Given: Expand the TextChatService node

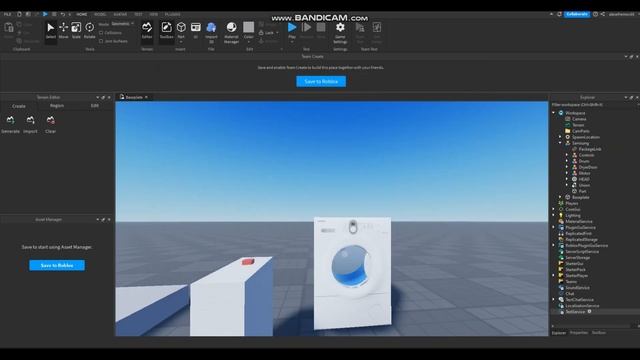Looking at the screenshot, I should 554,300.
